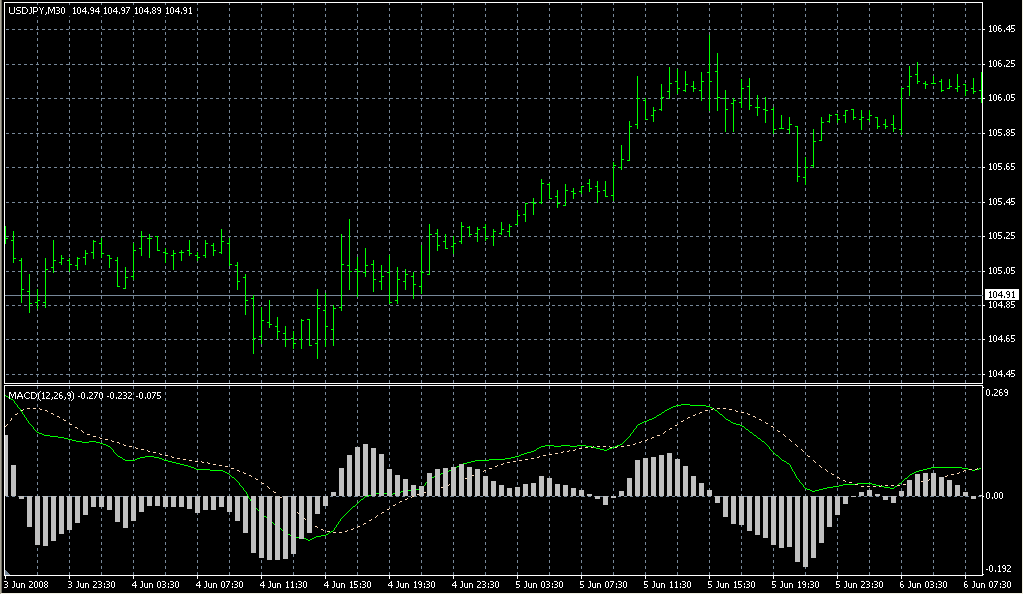Image resolution: width=1024 pixels, height=594 pixels.
Task: Select the 105.05 price scale label
Action: tap(1001, 270)
